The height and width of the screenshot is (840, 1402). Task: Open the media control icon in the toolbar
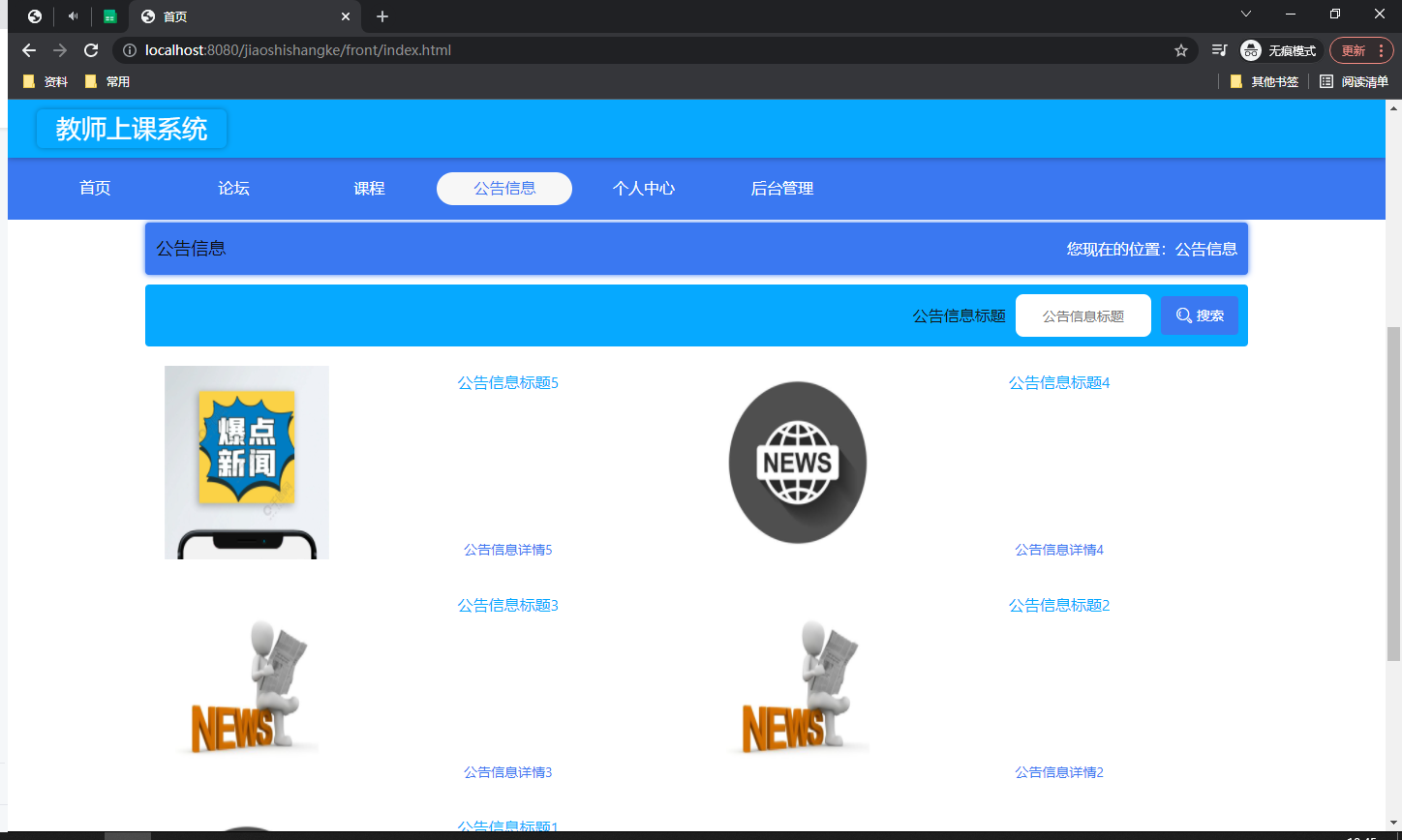tap(1220, 50)
